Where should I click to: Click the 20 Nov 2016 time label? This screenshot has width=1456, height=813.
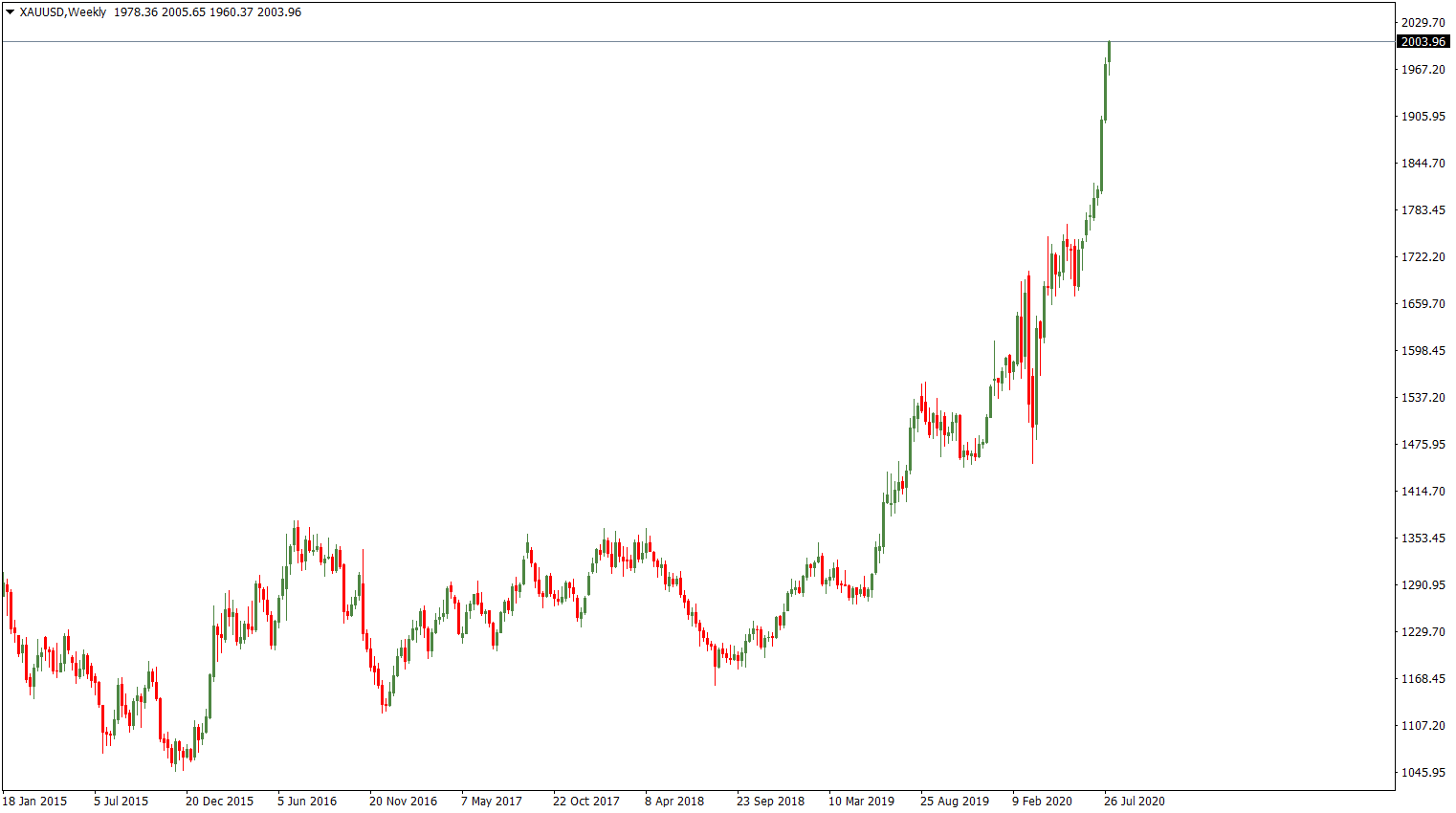click(x=403, y=802)
